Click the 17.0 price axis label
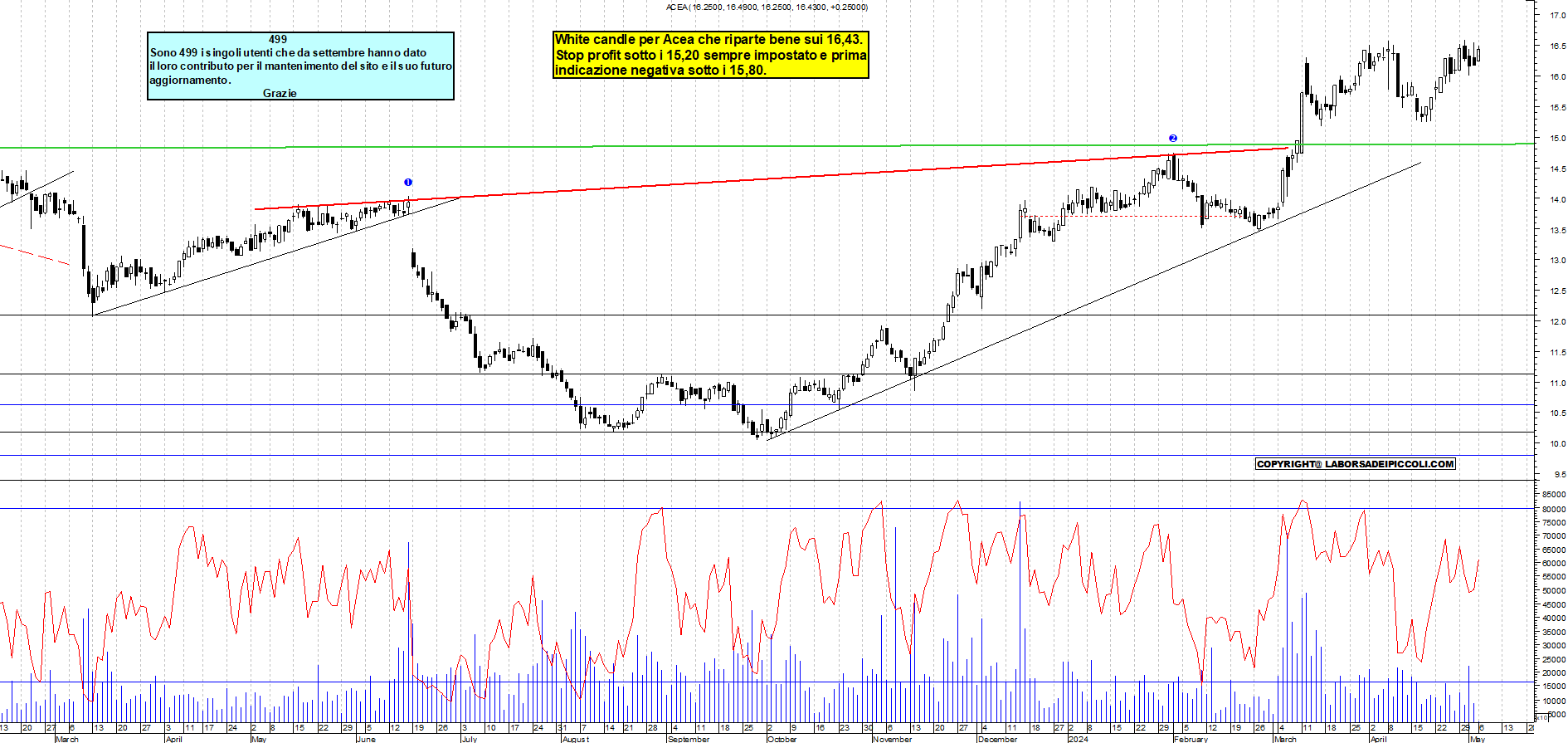Screen dimensions: 1568x743 pyautogui.click(x=1558, y=16)
